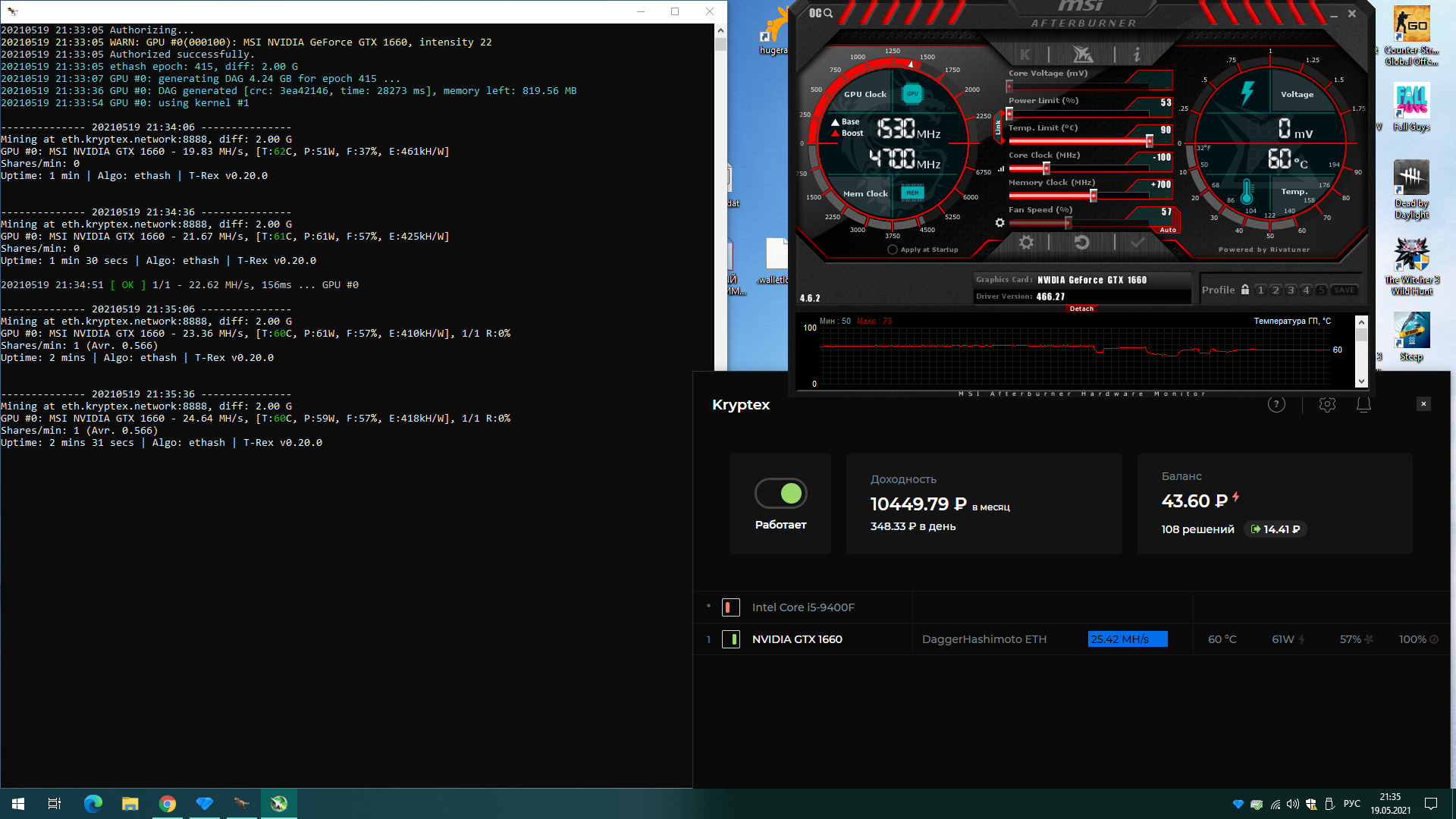Image resolution: width=1456 pixels, height=819 pixels.
Task: Adjust the Temp. Limit slider handle
Action: pyautogui.click(x=1150, y=141)
